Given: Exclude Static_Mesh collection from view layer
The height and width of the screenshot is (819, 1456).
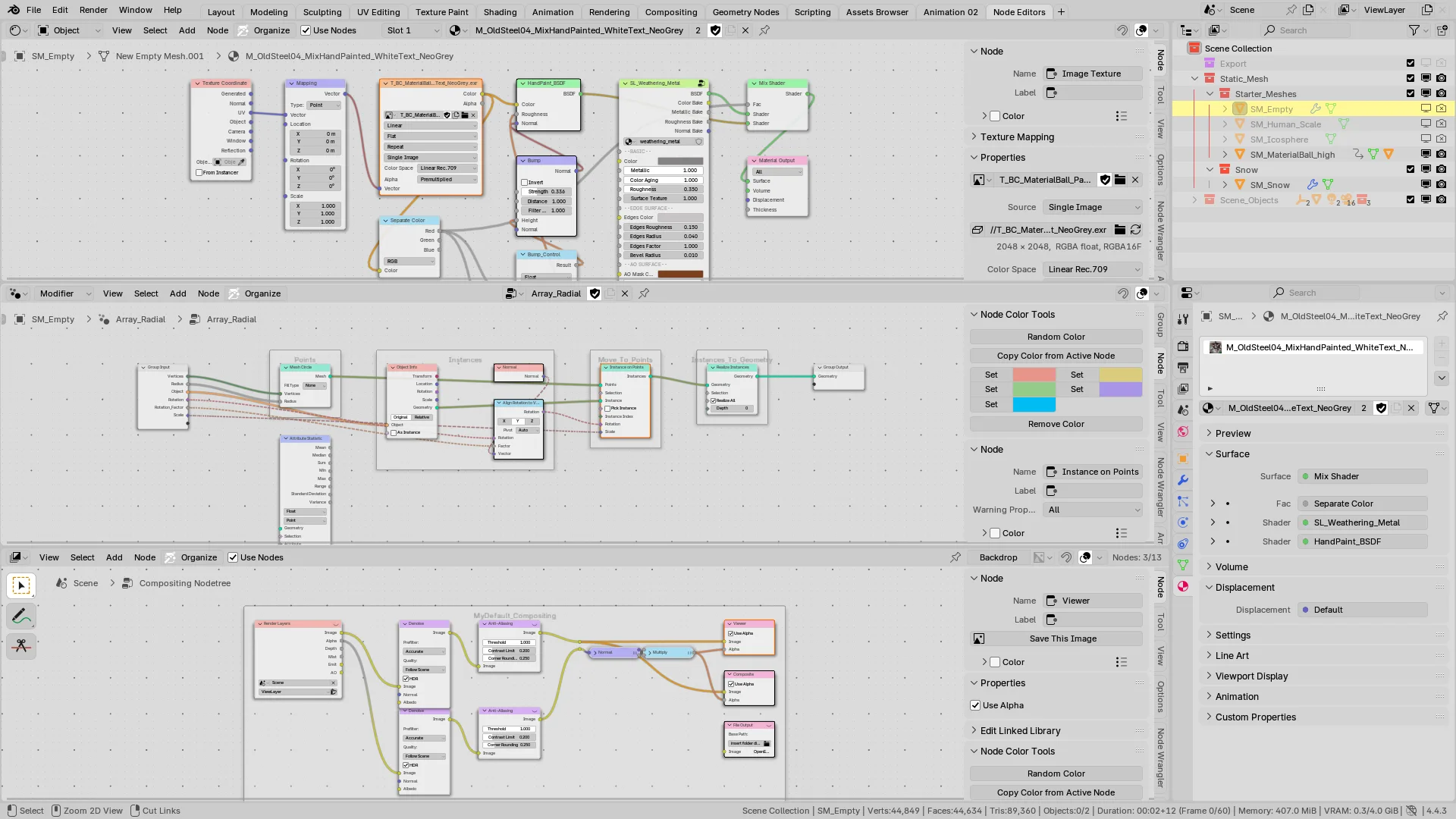Looking at the screenshot, I should pyautogui.click(x=1410, y=78).
